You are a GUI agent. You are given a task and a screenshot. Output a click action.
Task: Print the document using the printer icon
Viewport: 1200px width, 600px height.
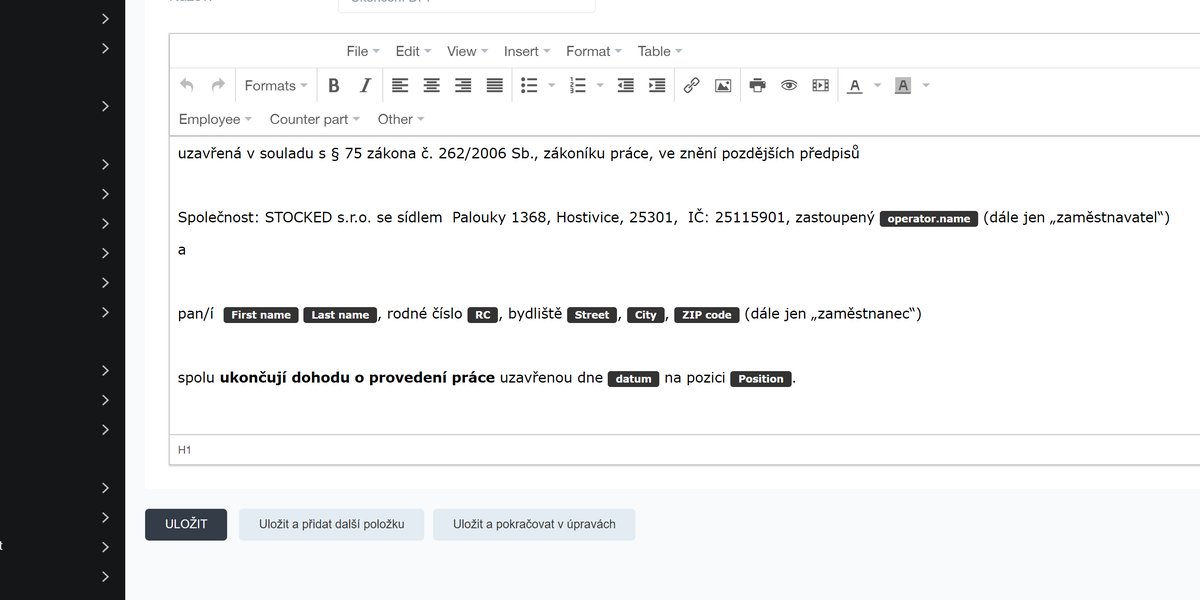click(x=757, y=86)
